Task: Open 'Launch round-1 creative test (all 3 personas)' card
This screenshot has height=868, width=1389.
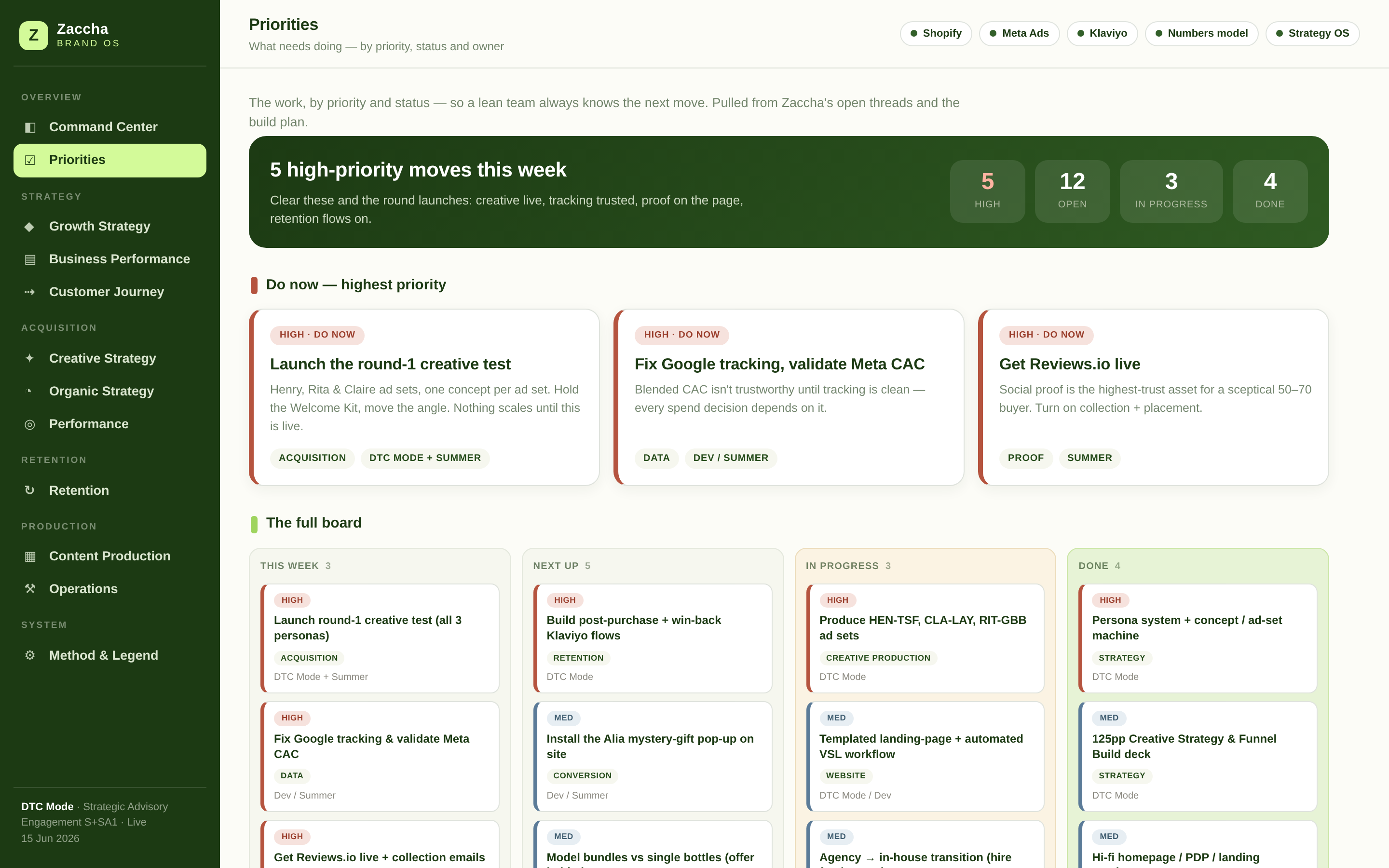Action: click(380, 638)
